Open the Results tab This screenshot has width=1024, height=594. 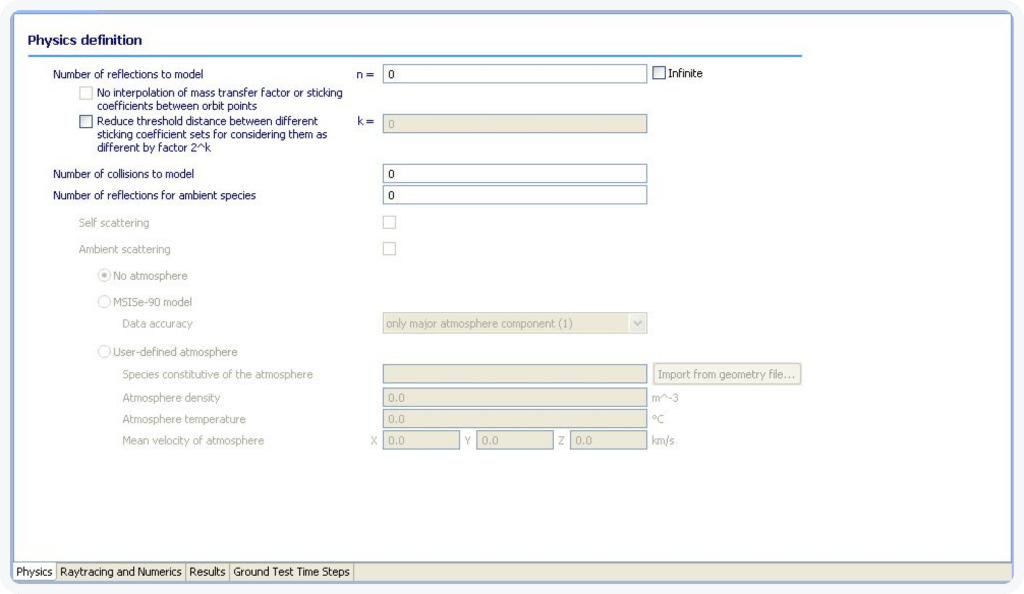[x=207, y=572]
